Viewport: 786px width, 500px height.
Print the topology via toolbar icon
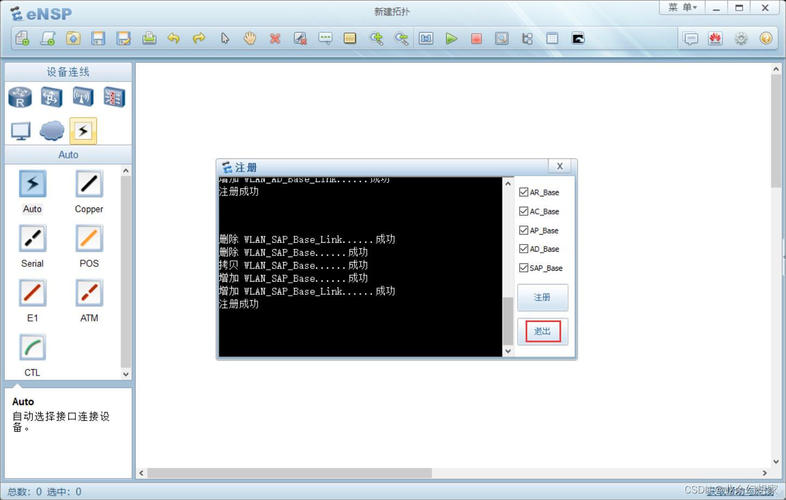[x=149, y=39]
